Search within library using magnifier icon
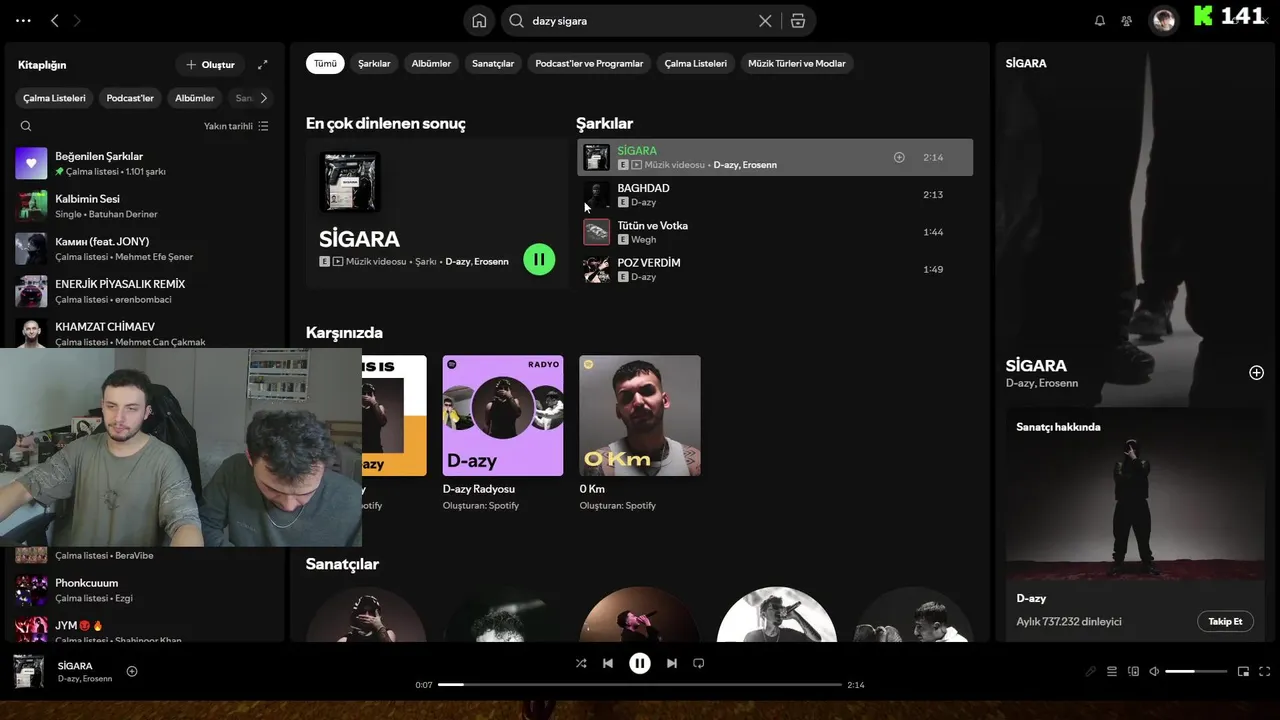This screenshot has width=1280, height=720. [x=26, y=126]
